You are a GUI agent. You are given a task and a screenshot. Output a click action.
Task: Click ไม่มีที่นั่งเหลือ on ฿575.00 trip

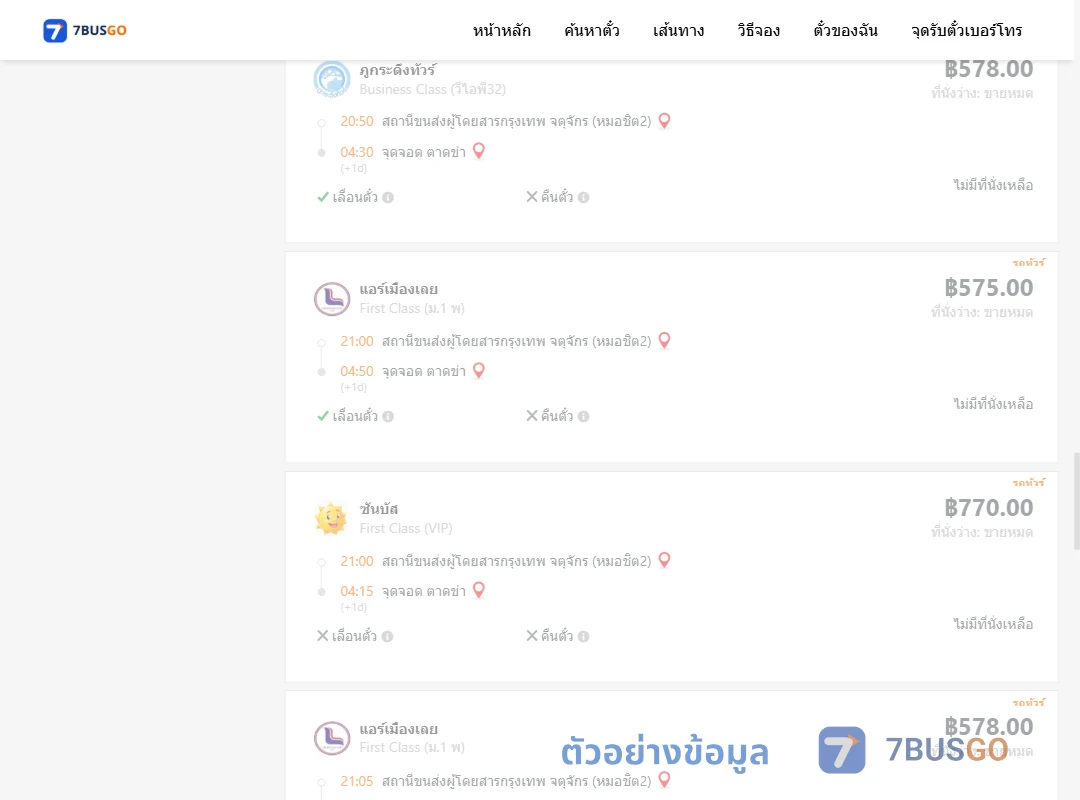[x=993, y=404]
